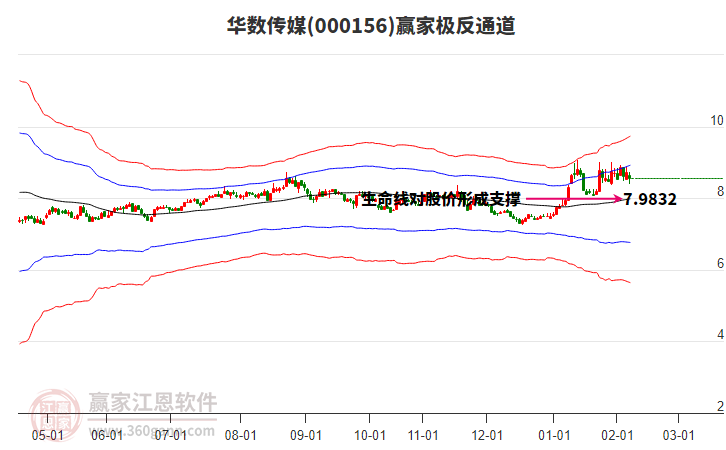726x450 pixels.
Task: Click the annotation 生命线对股价形成支撑
Action: pyautogui.click(x=441, y=200)
